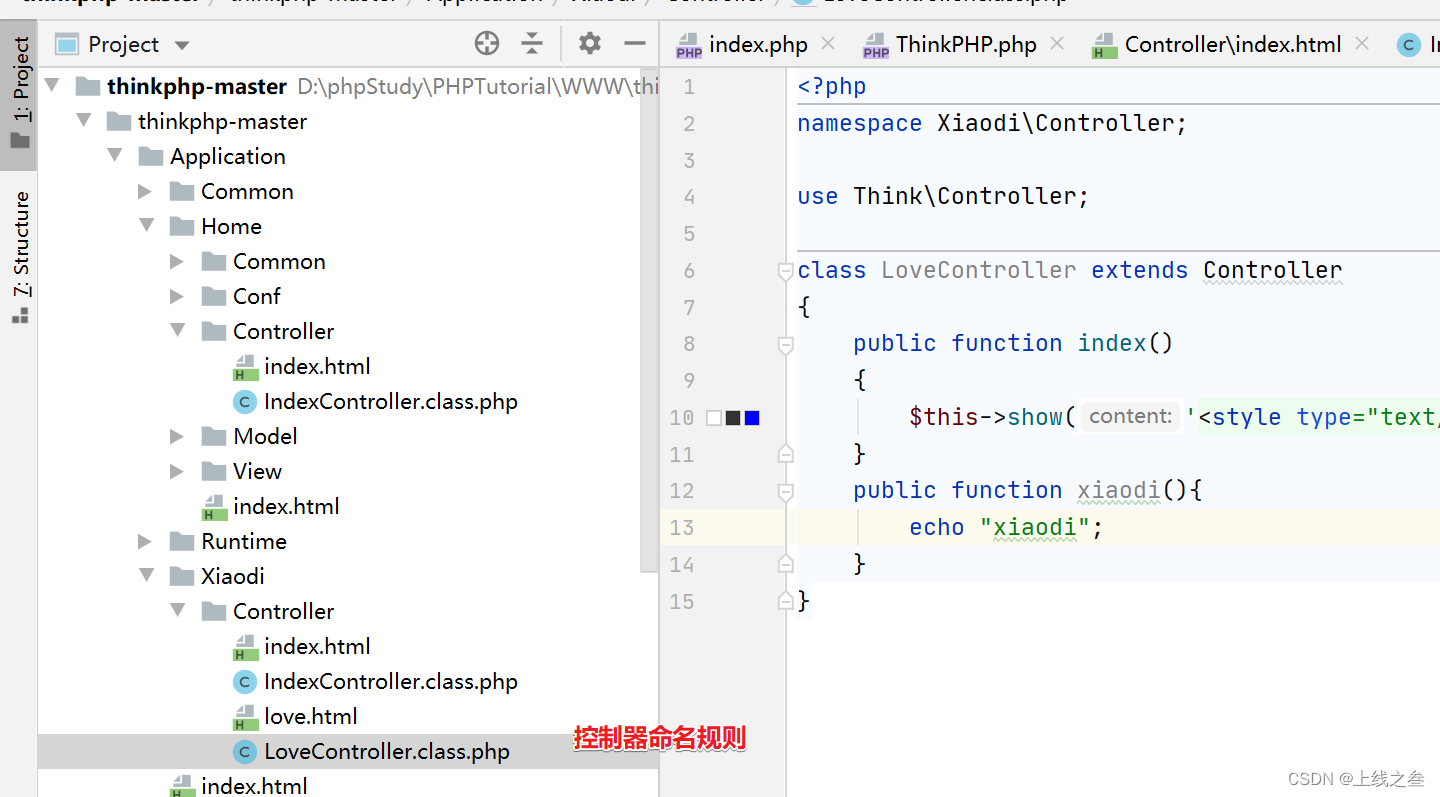Fold the xiaodi function using gutter arrow
The image size is (1440, 797).
point(785,490)
